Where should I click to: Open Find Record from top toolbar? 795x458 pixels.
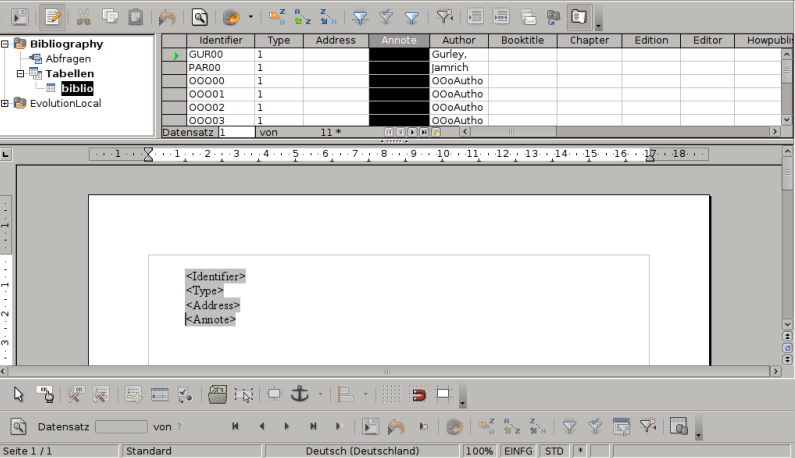pyautogui.click(x=200, y=16)
